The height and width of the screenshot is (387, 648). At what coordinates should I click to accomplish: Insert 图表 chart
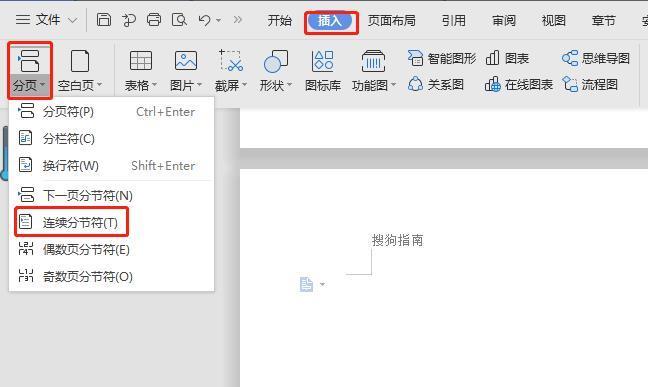(507, 58)
